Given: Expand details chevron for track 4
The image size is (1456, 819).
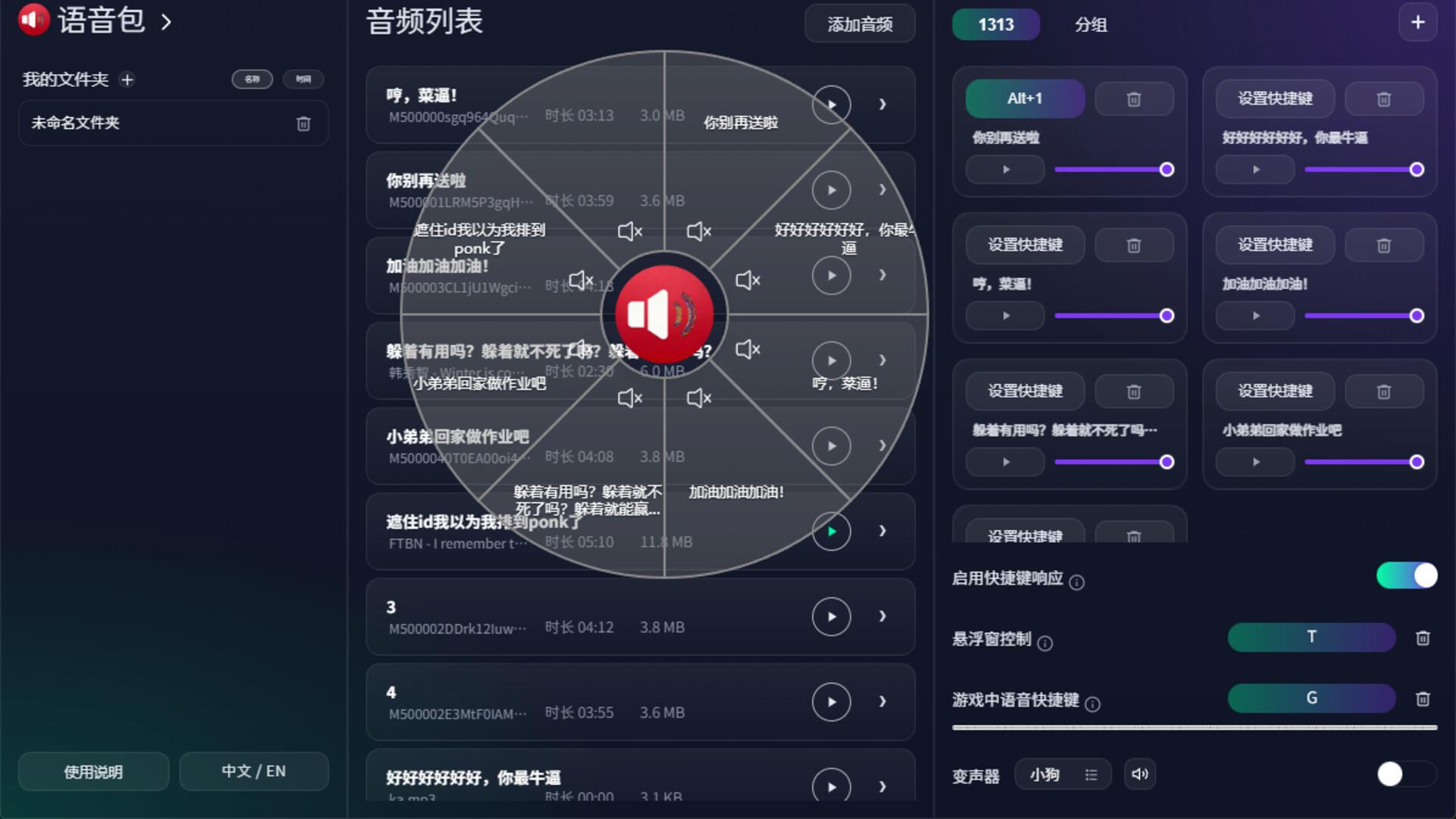Looking at the screenshot, I should (x=883, y=701).
